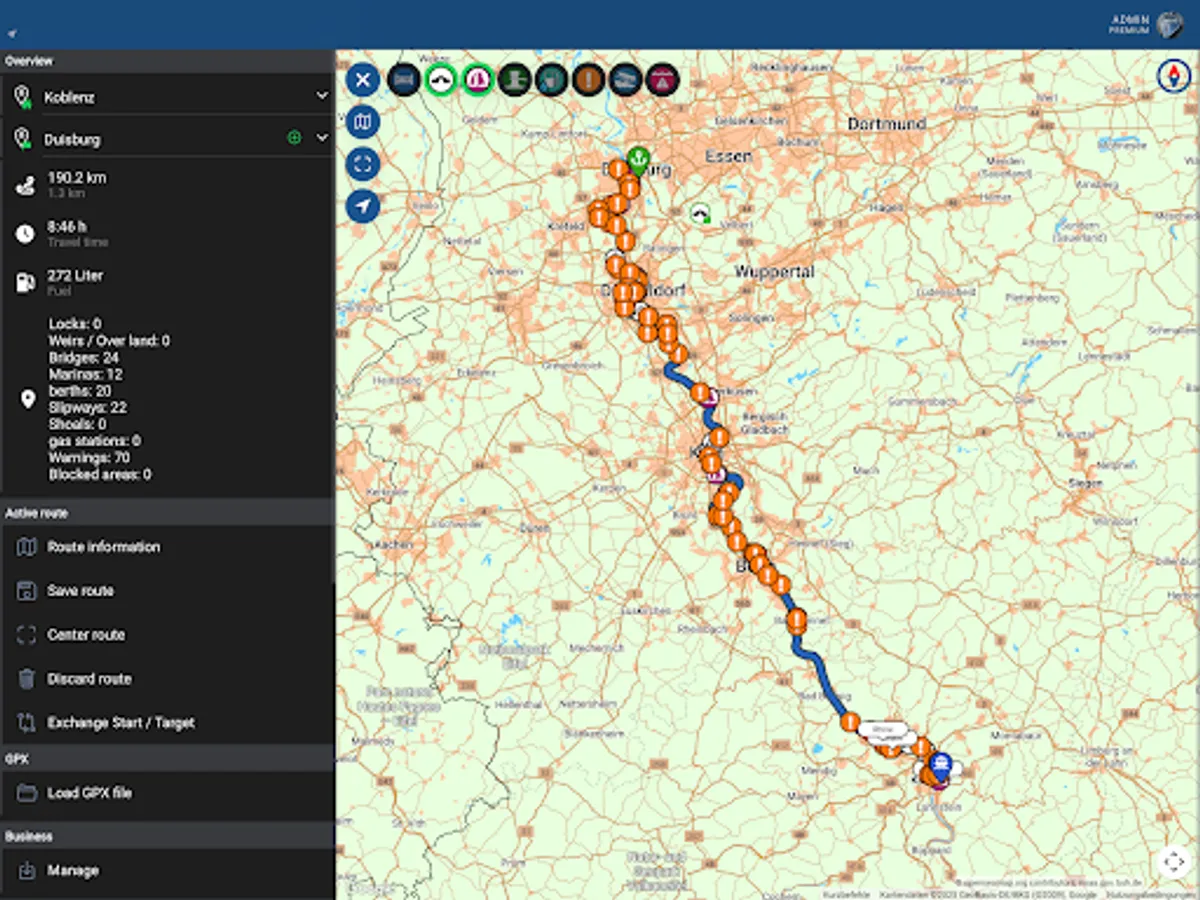The height and width of the screenshot is (900, 1200).
Task: Open the Manage option under Business
Action: click(75, 870)
